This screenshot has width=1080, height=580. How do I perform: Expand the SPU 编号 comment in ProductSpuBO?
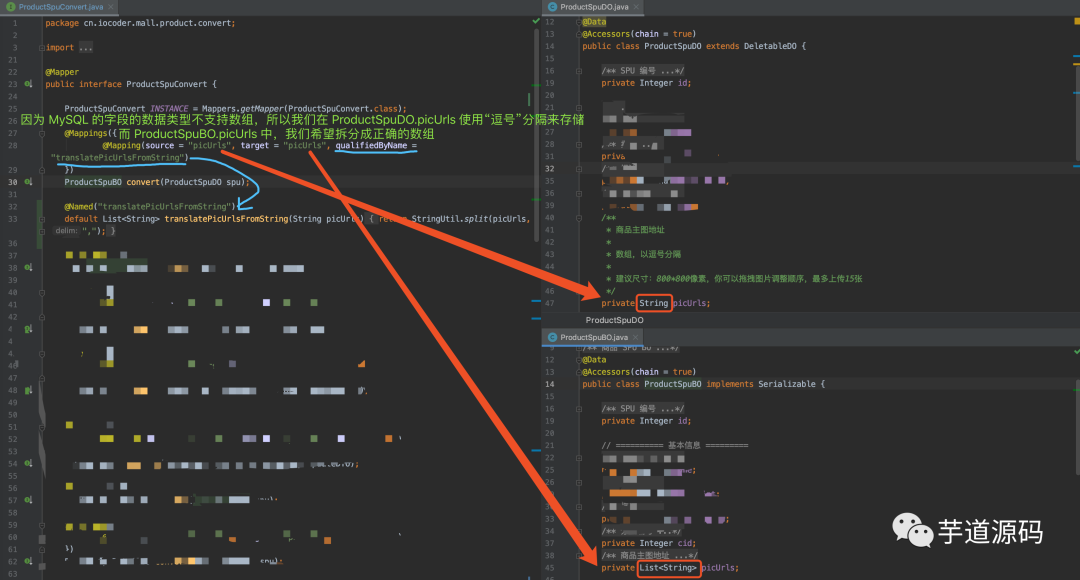tap(579, 409)
